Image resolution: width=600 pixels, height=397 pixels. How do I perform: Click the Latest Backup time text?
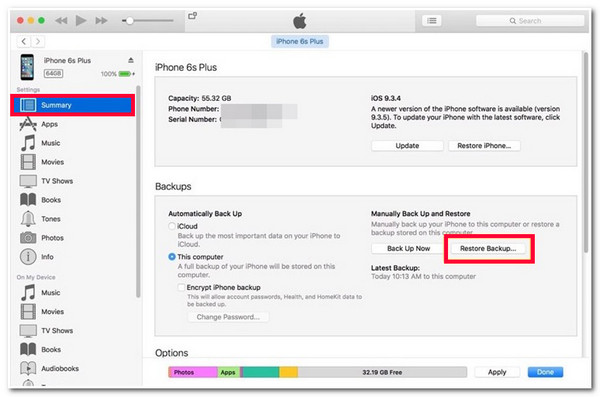(x=423, y=276)
